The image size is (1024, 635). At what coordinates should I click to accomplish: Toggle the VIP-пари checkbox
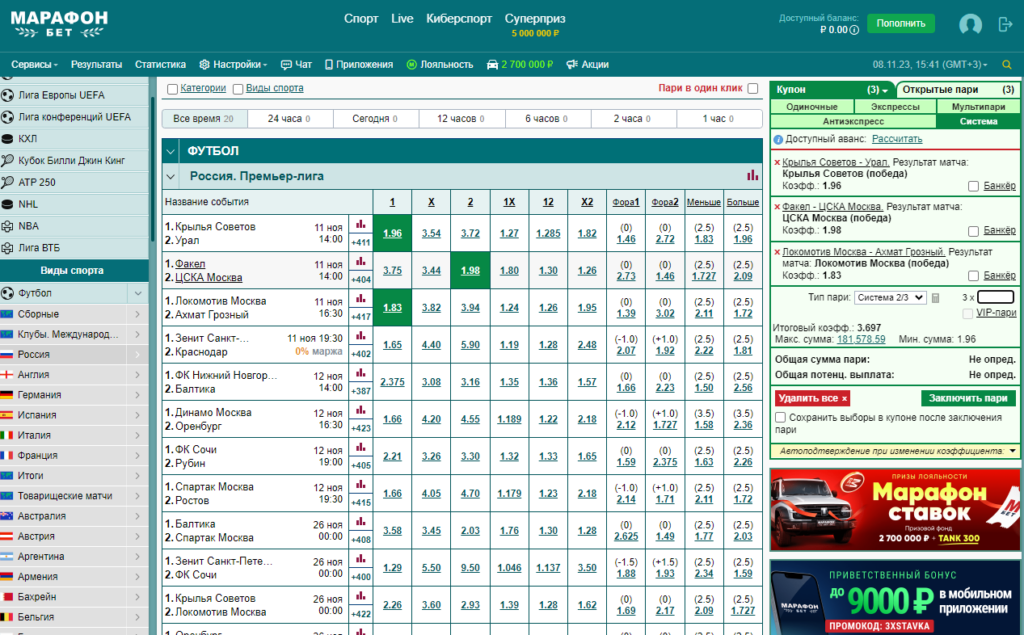(968, 314)
